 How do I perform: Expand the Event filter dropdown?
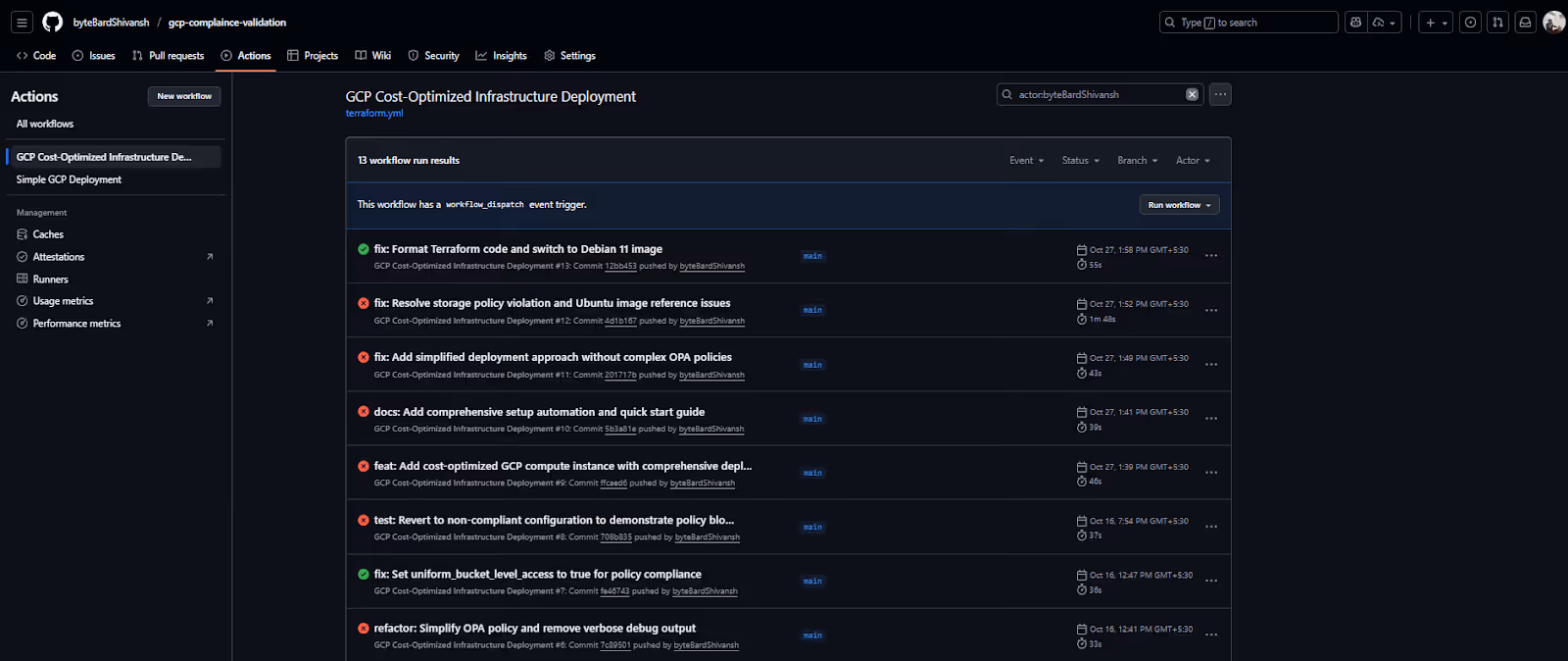1026,161
